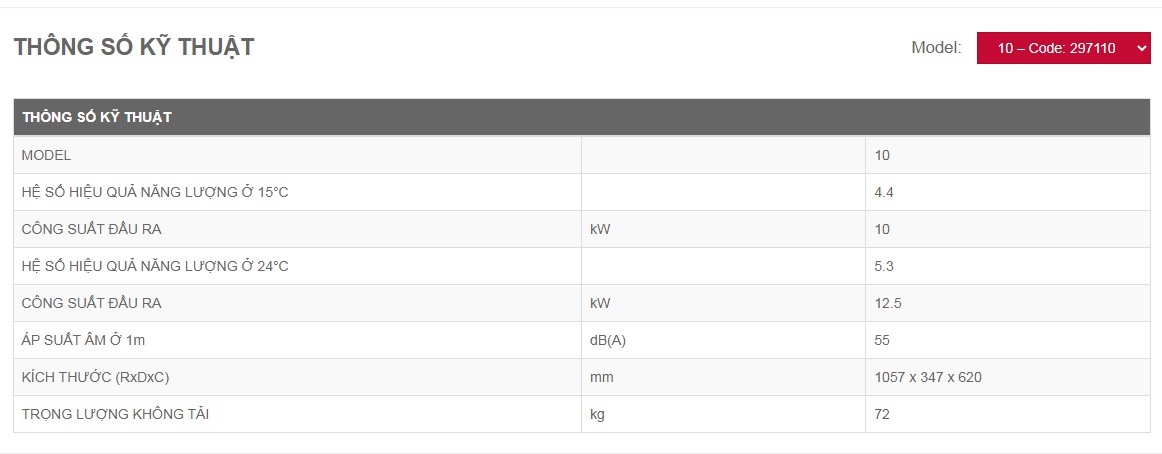The height and width of the screenshot is (454, 1162).
Task: Click the dropdown chevron arrow beside 297110
Action: [x=1140, y=48]
